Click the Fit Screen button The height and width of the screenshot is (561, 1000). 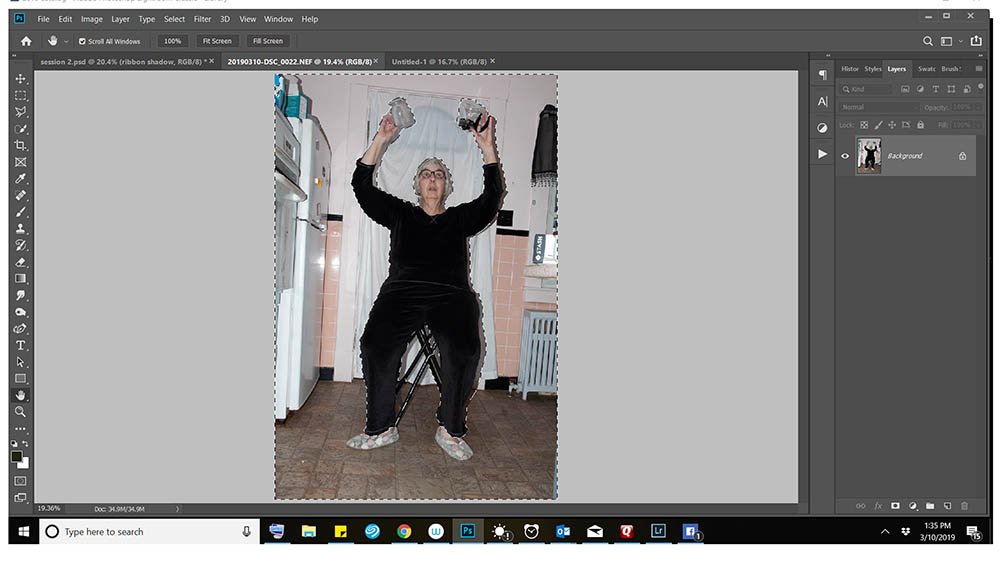[x=217, y=41]
